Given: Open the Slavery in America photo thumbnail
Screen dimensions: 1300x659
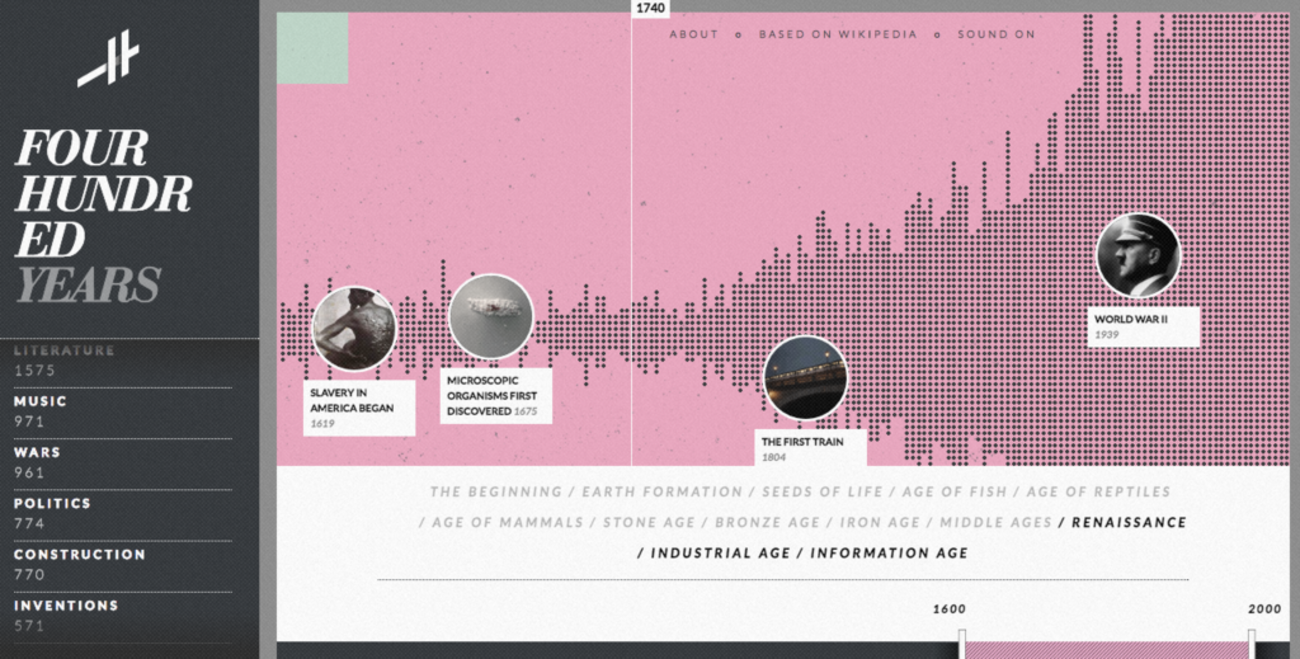Looking at the screenshot, I should (x=354, y=329).
